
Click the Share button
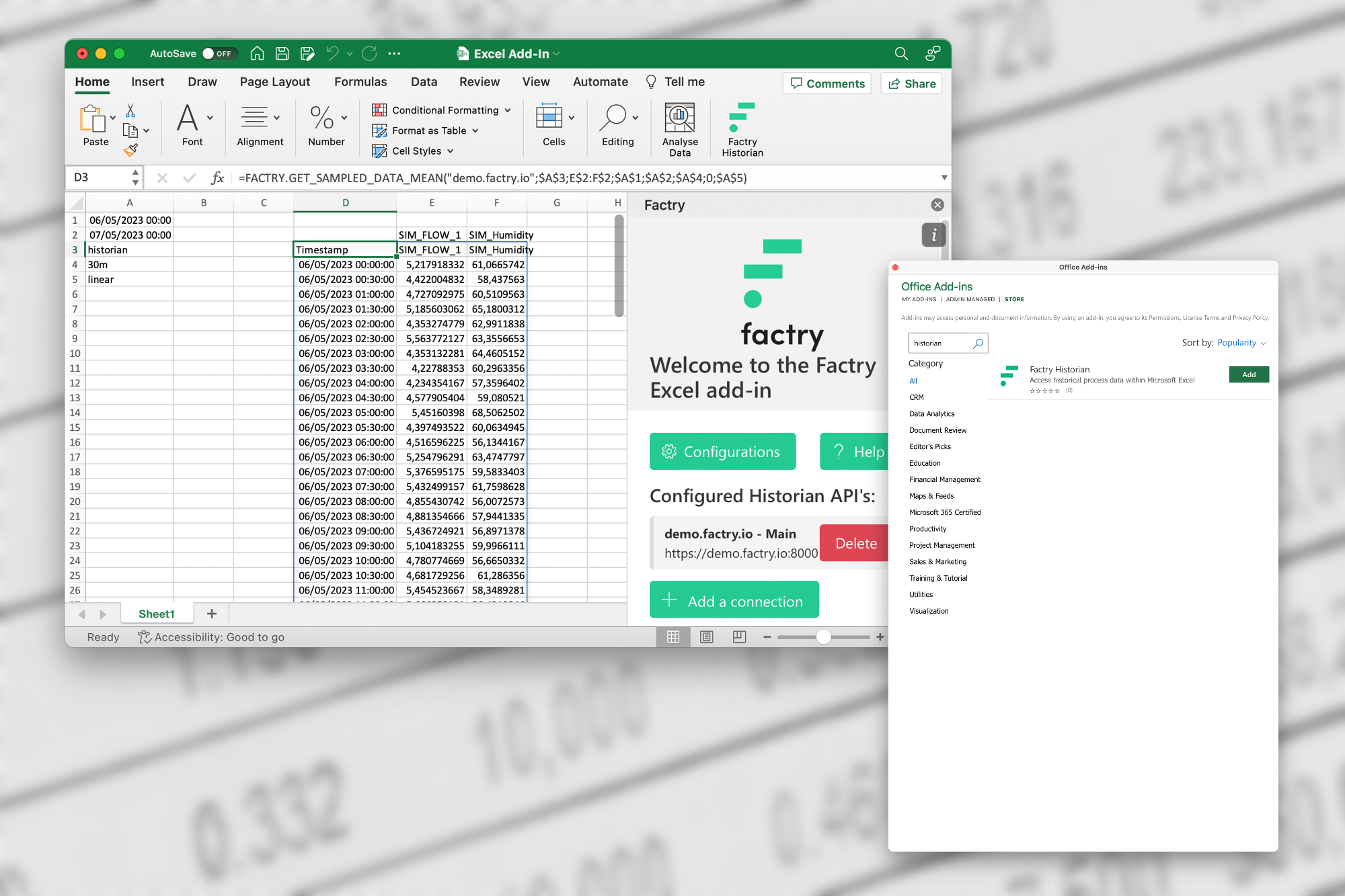[911, 83]
